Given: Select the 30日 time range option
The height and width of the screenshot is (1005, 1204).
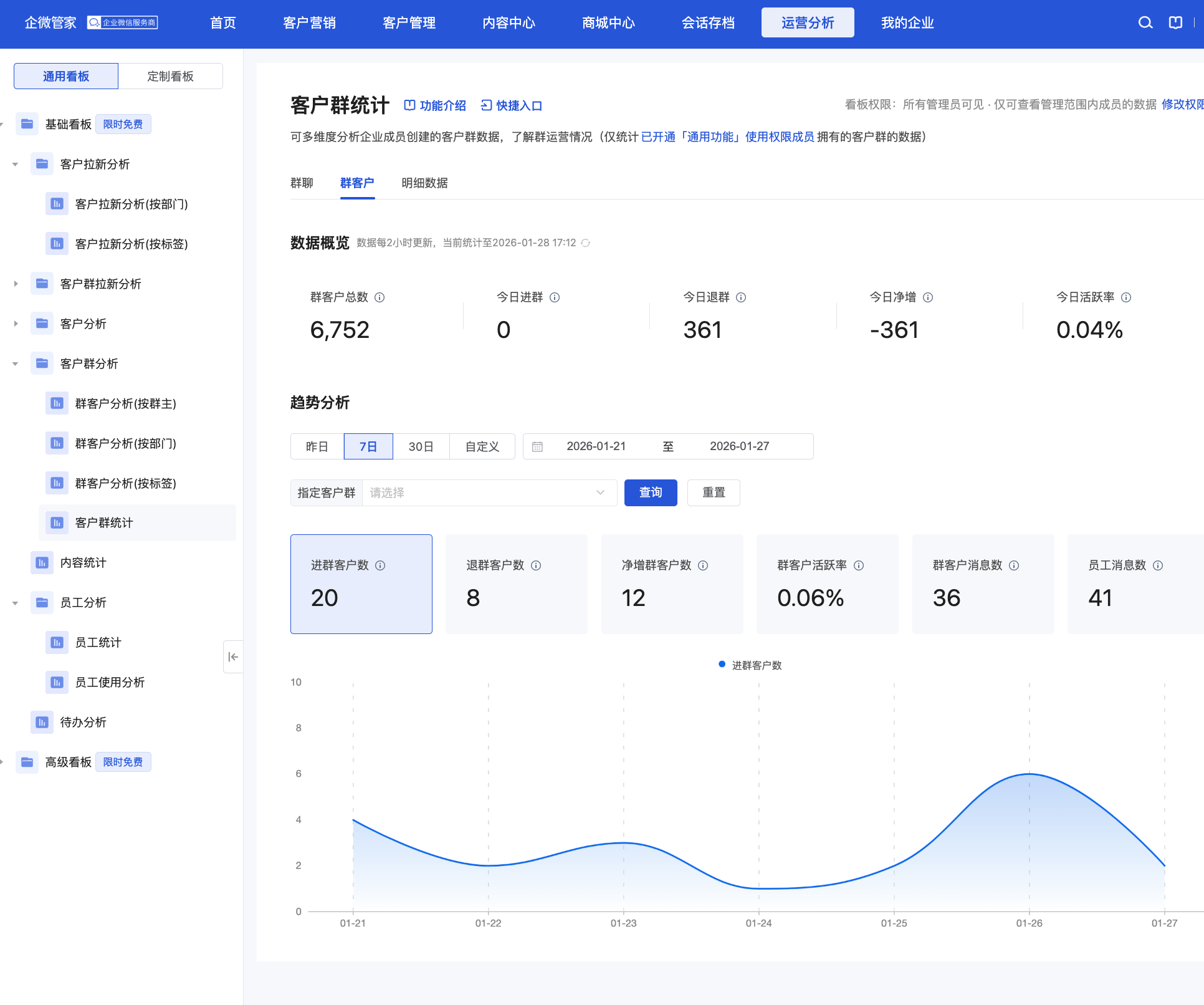Looking at the screenshot, I should pyautogui.click(x=421, y=446).
